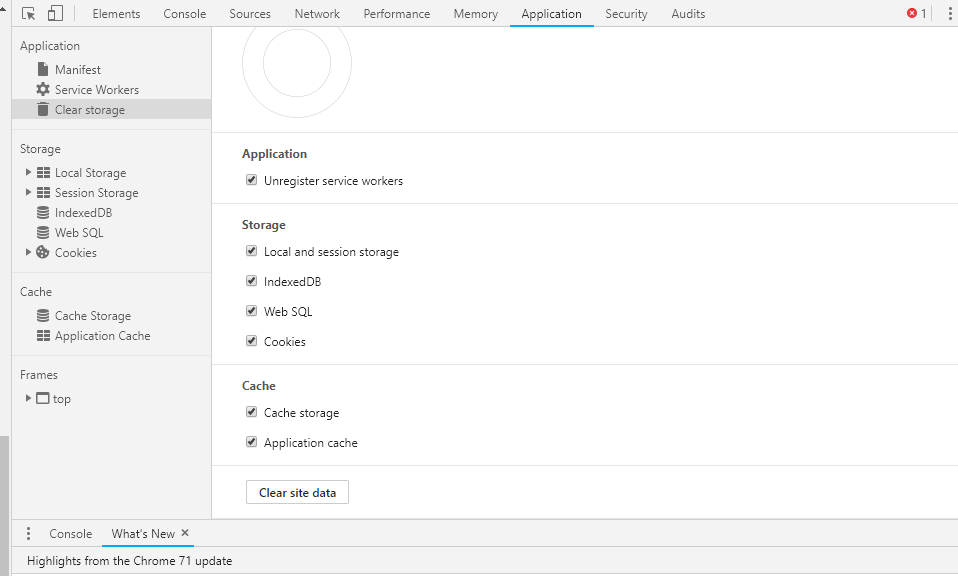Toggle the Local and session storage checkbox
Image resolution: width=958 pixels, height=576 pixels.
252,252
